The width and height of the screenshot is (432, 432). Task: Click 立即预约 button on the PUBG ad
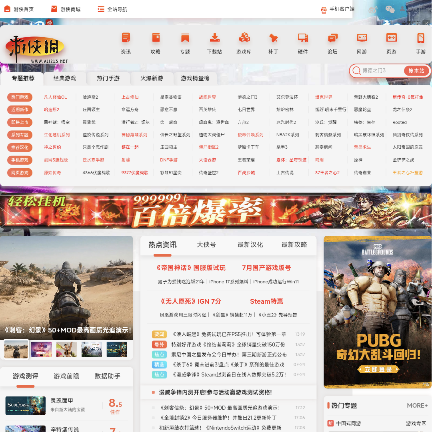coord(378,369)
